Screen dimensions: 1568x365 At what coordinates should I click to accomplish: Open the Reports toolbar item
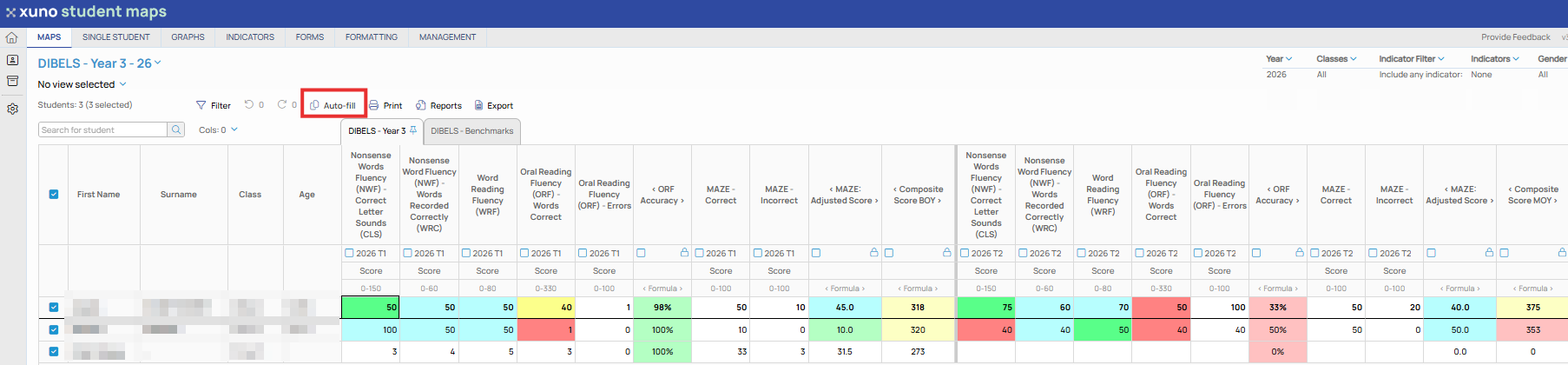pos(438,105)
